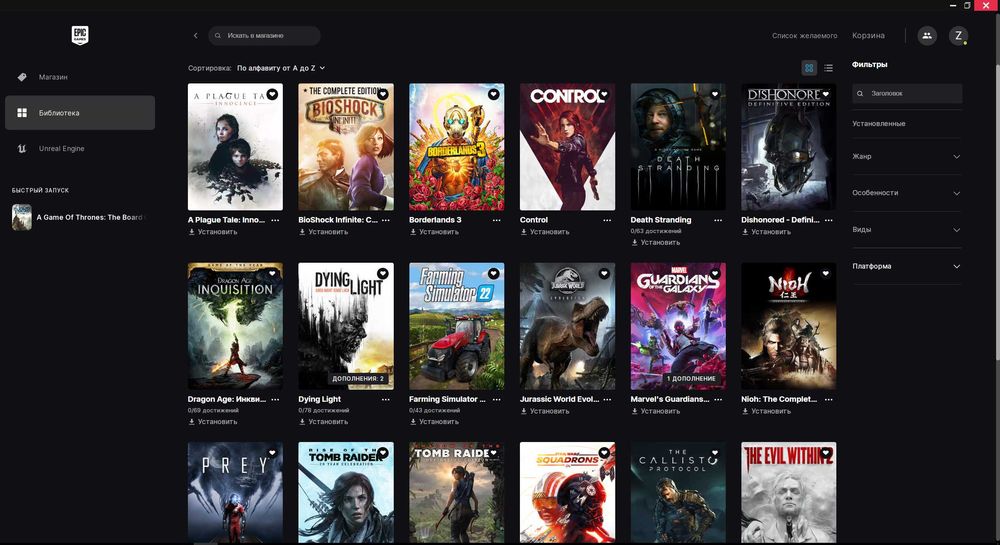The image size is (1000, 545).
Task: Install Nioh via Установить
Action: (x=767, y=411)
